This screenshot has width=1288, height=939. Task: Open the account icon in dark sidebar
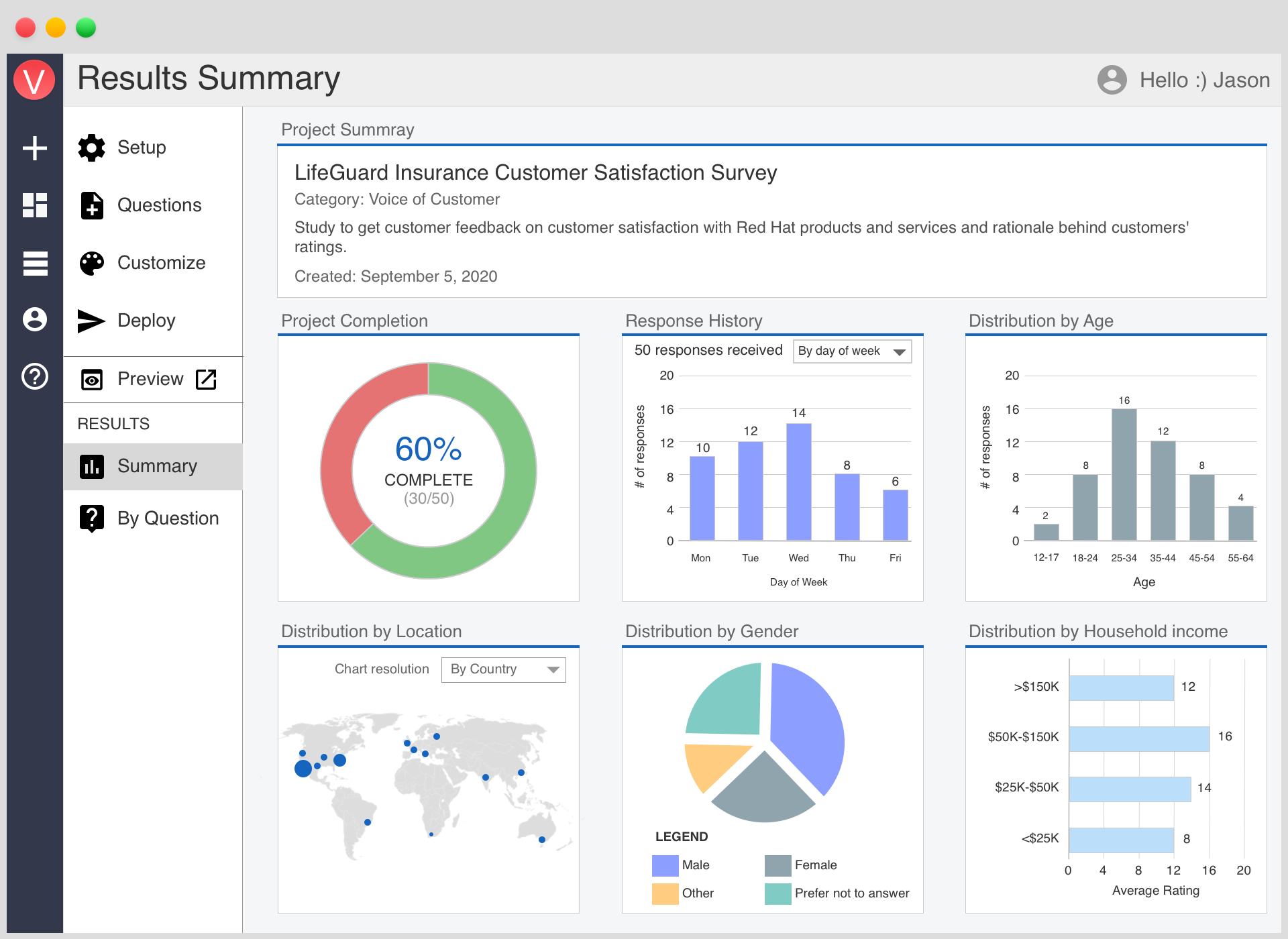click(x=35, y=319)
